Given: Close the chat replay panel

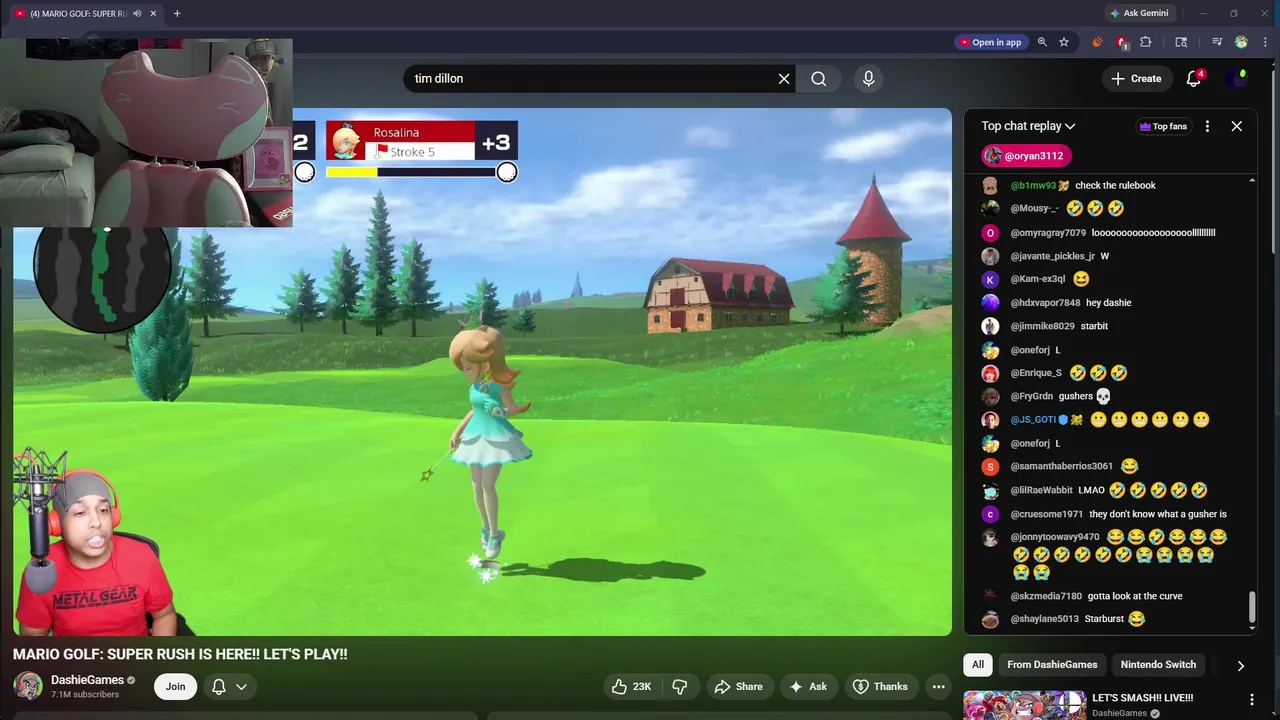Looking at the screenshot, I should (x=1237, y=126).
